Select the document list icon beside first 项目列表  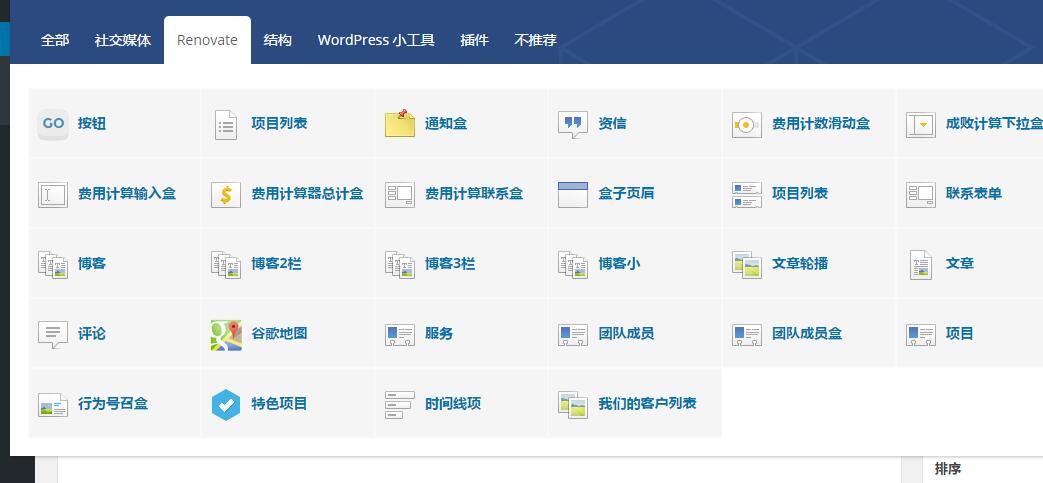pos(226,124)
